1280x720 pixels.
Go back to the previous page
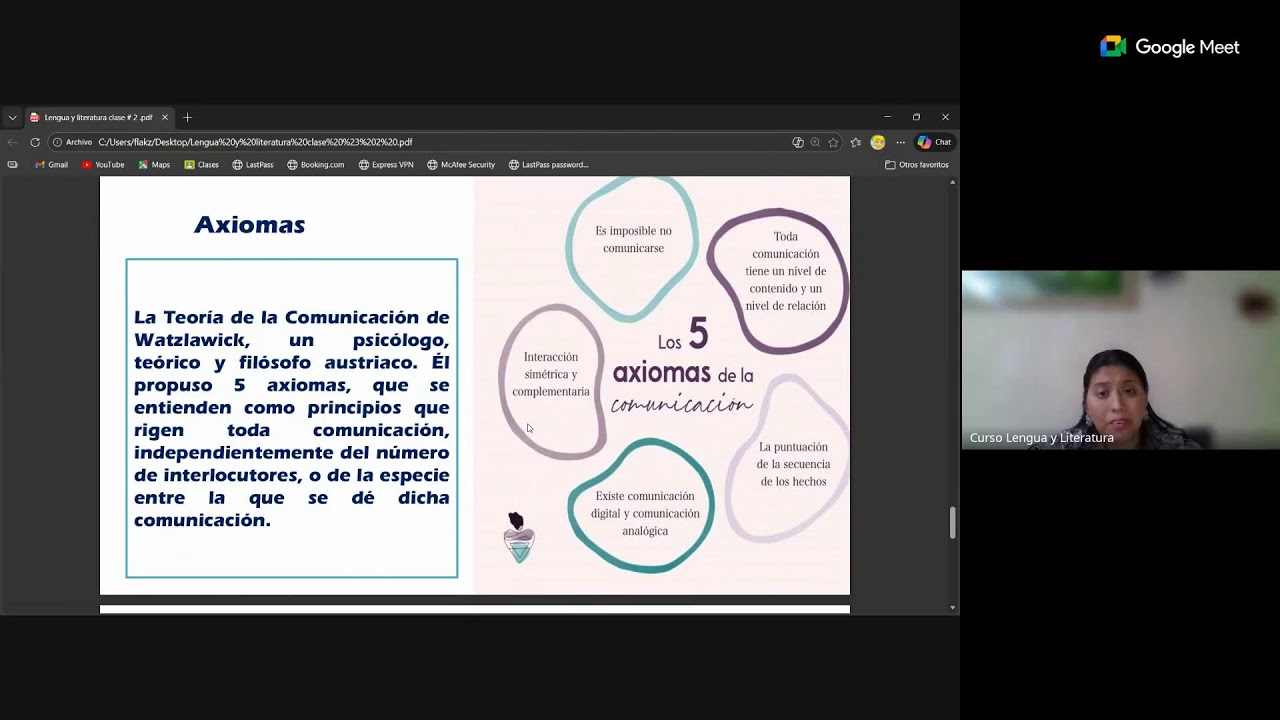(12, 142)
